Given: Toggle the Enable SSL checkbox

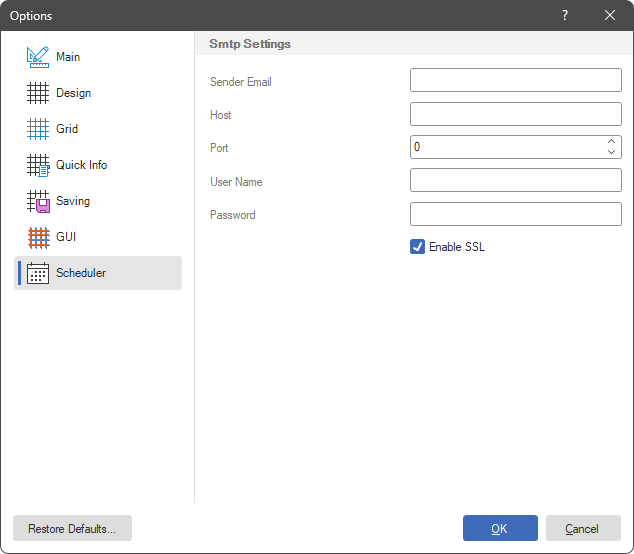Looking at the screenshot, I should [418, 247].
